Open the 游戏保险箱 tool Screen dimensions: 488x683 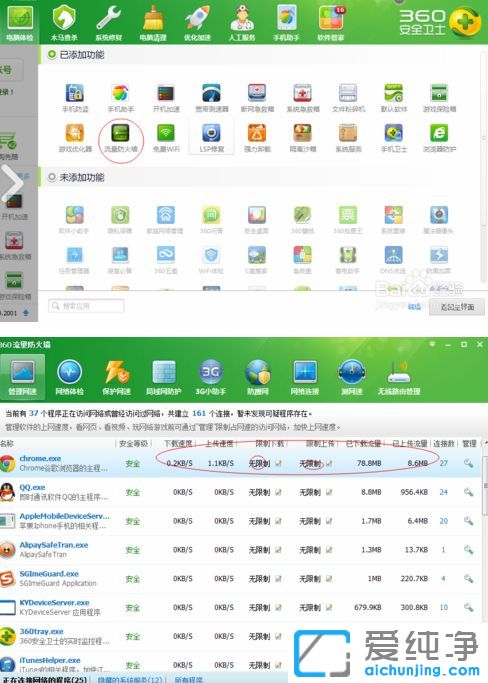[x=439, y=98]
